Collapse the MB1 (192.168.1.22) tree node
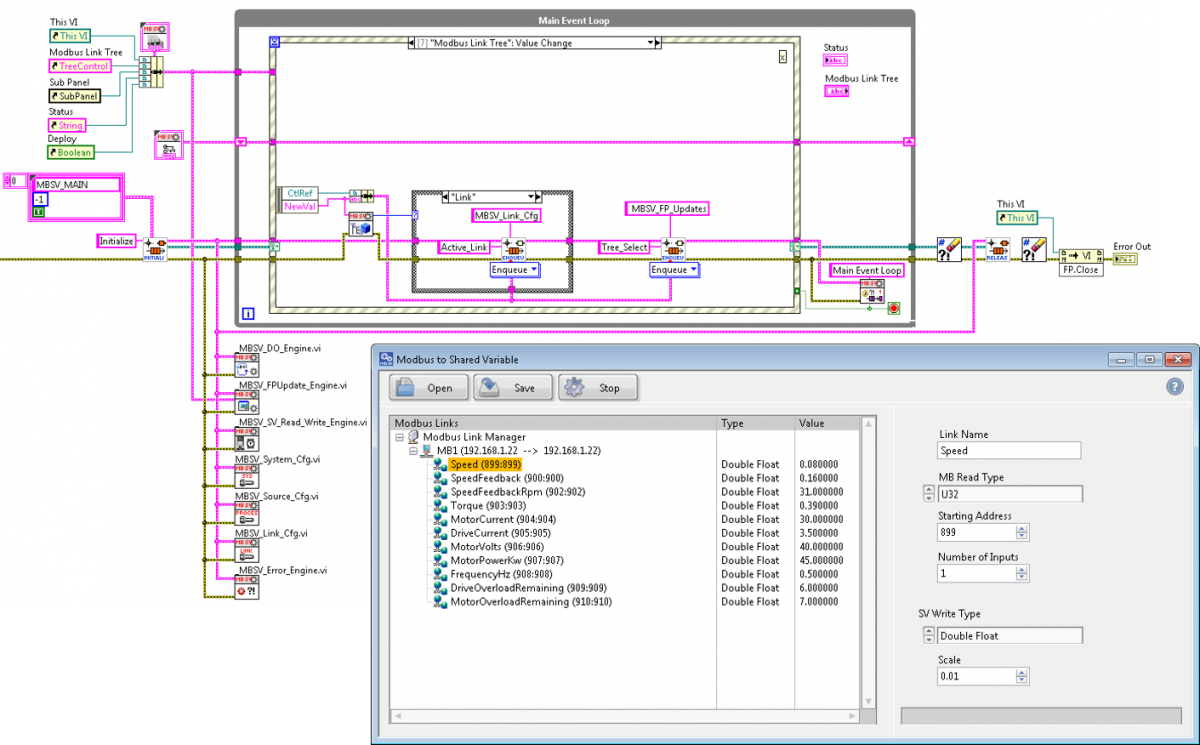The height and width of the screenshot is (745, 1200). coord(413,451)
